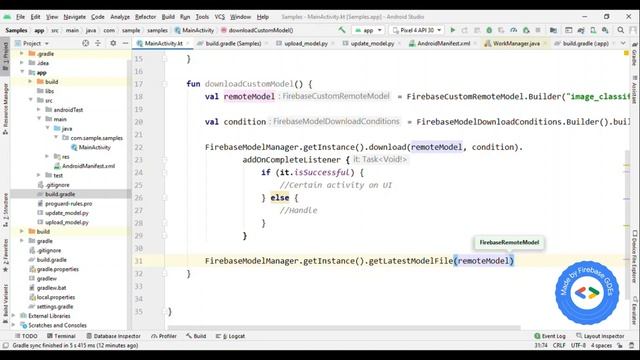Click the CRLF line separator in status bar
The width and height of the screenshot is (640, 360).
(x=559, y=345)
